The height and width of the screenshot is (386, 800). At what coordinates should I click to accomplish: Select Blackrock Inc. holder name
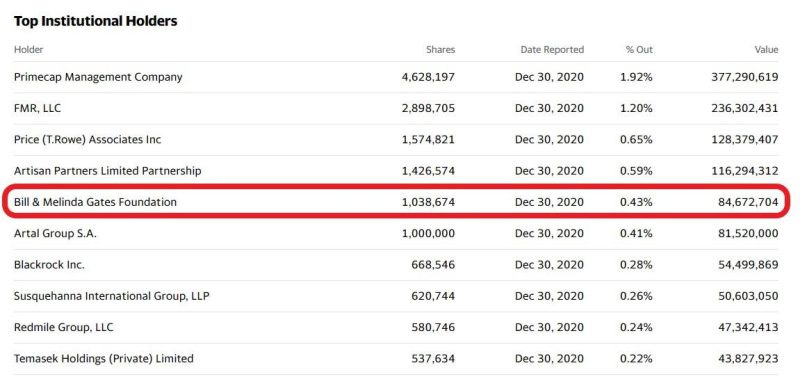point(49,265)
